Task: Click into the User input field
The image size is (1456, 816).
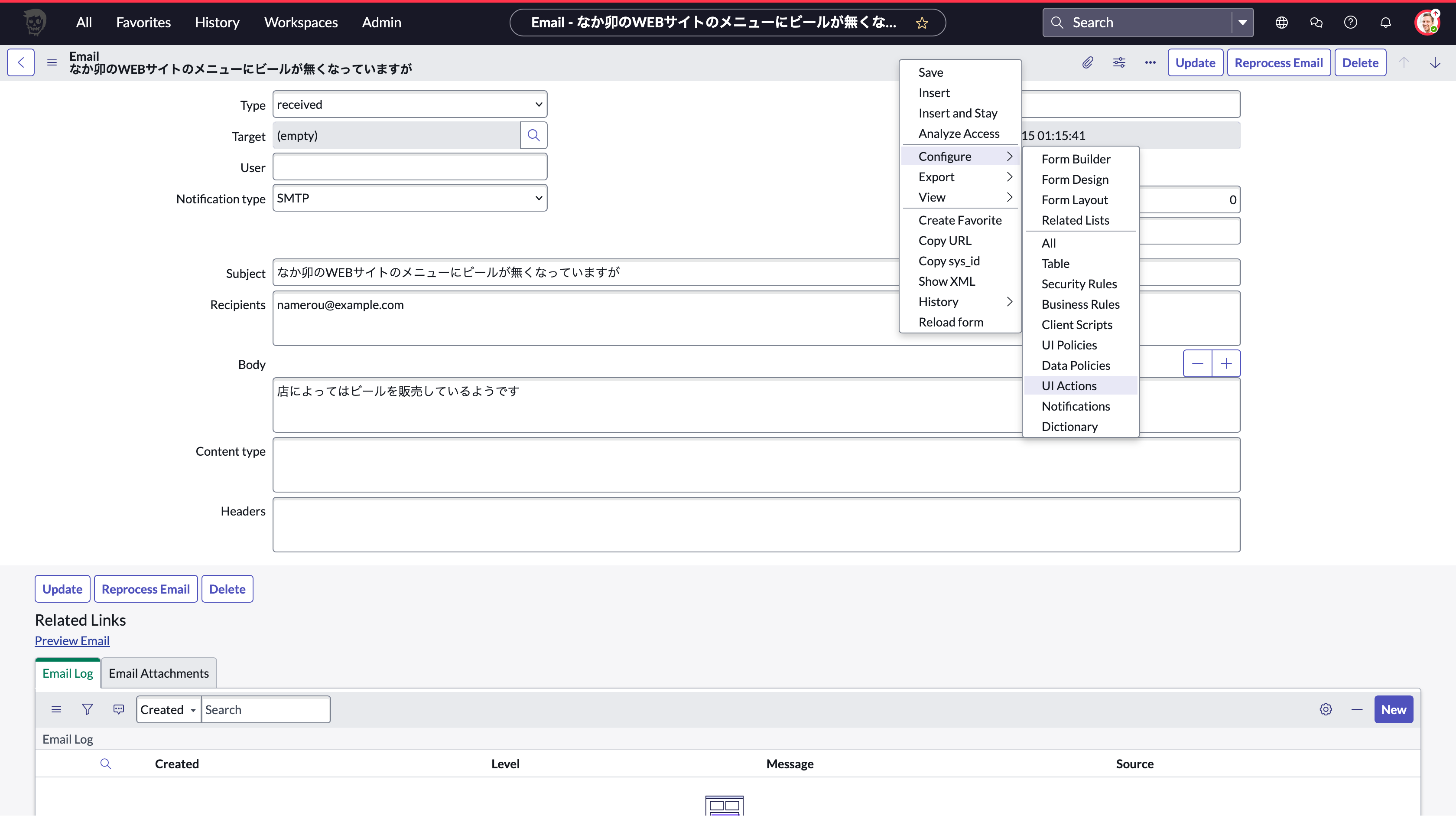Action: tap(410, 167)
